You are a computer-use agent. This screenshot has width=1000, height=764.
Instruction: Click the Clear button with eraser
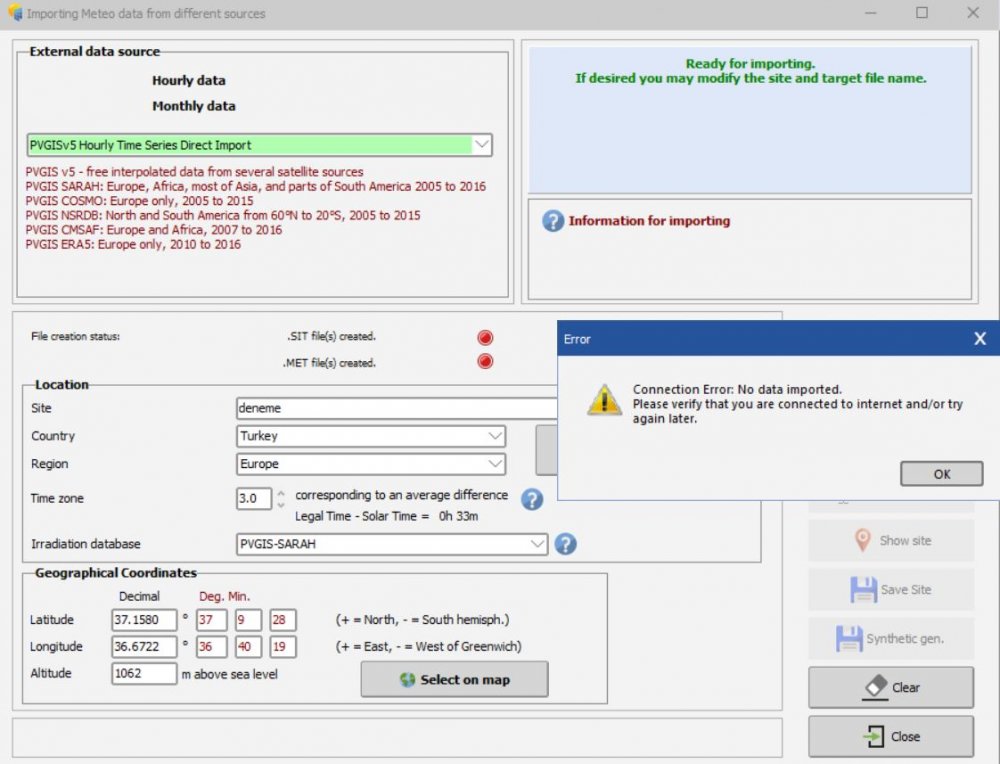890,688
